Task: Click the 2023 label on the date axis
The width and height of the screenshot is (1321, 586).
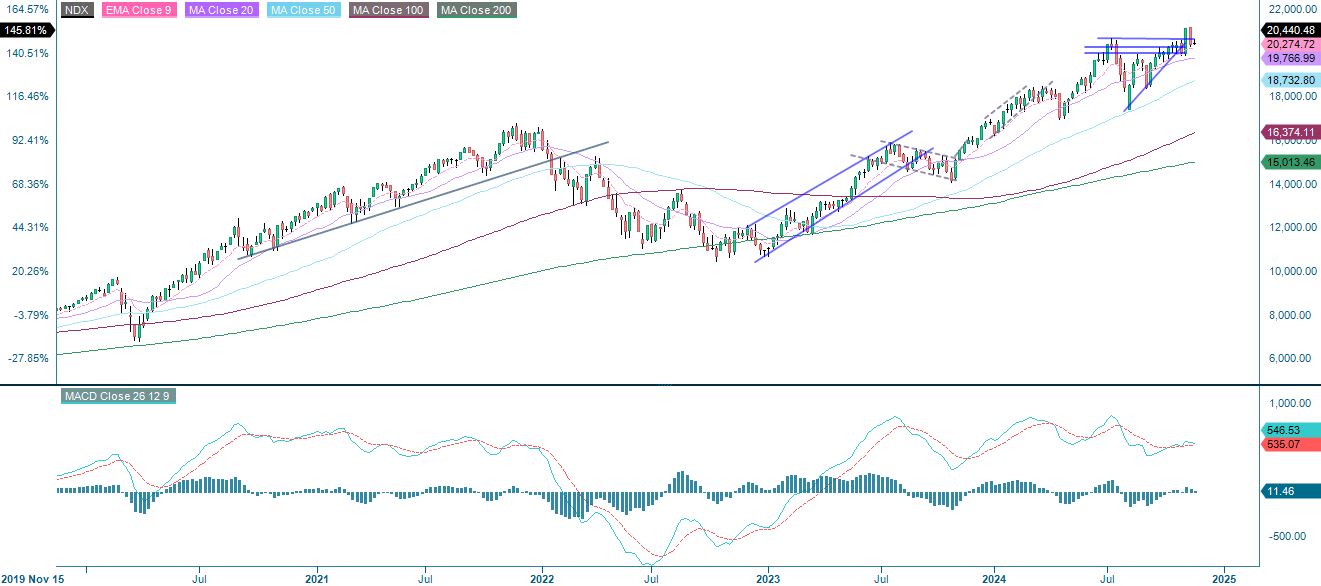Action: point(769,578)
